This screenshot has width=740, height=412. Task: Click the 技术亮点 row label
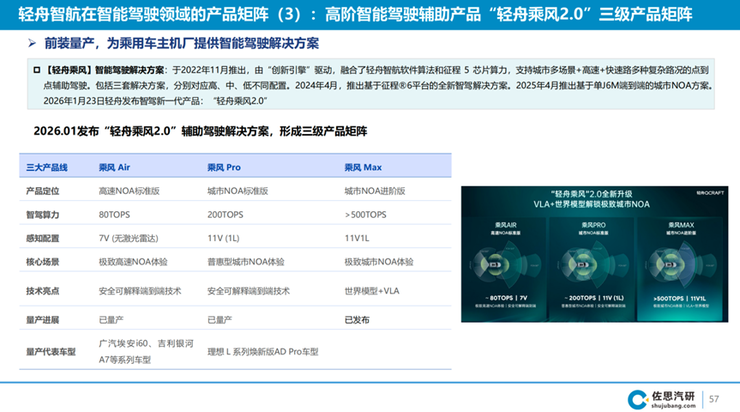[42, 291]
